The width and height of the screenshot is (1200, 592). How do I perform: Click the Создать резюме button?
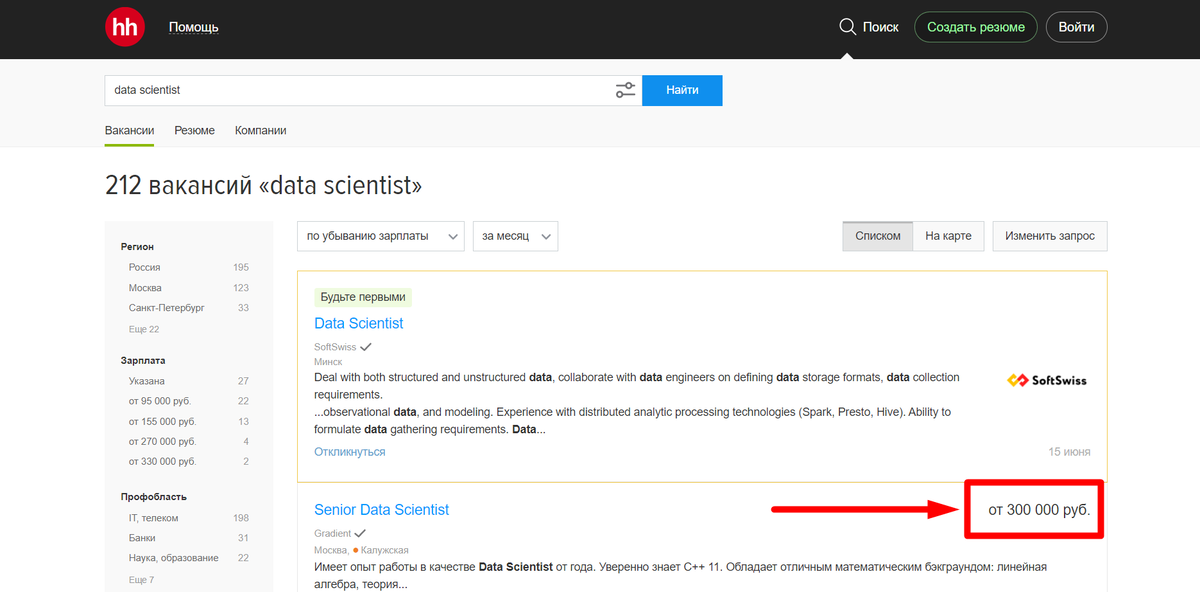(x=976, y=27)
